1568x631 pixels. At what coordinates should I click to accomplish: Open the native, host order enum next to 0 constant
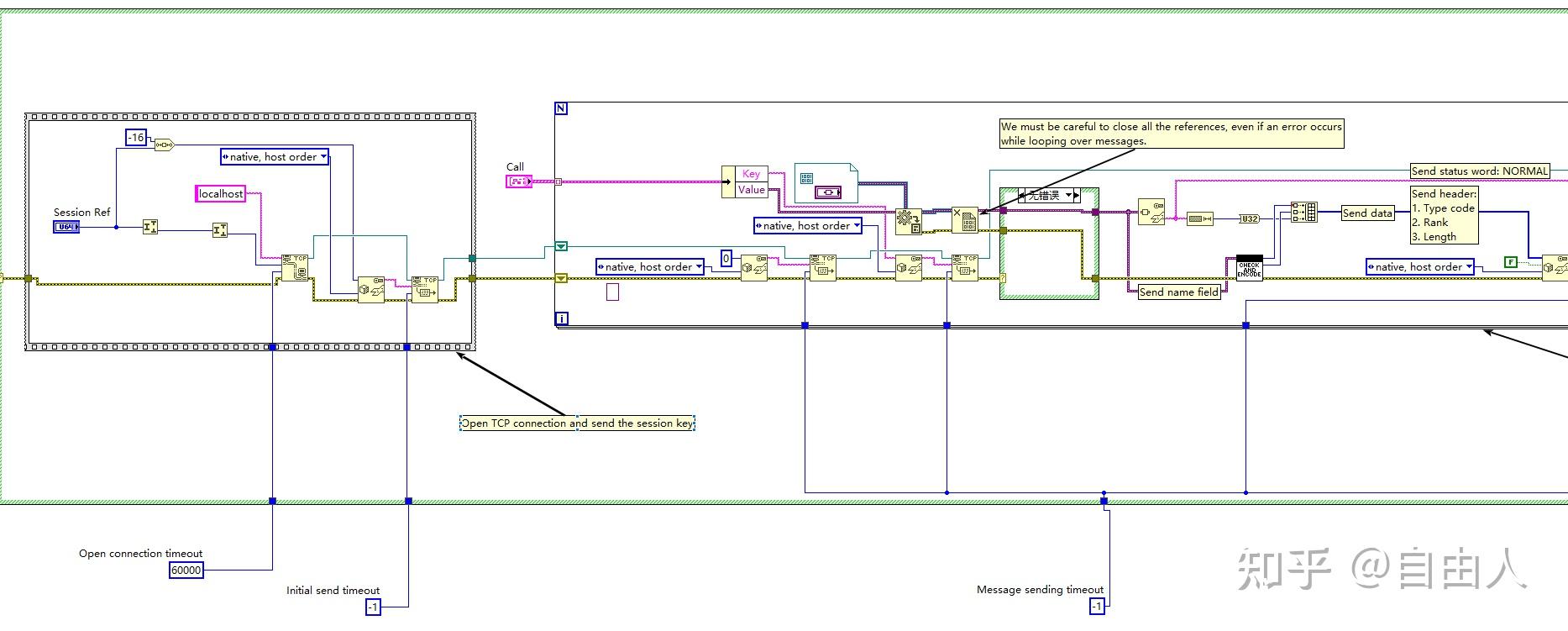pos(650,267)
